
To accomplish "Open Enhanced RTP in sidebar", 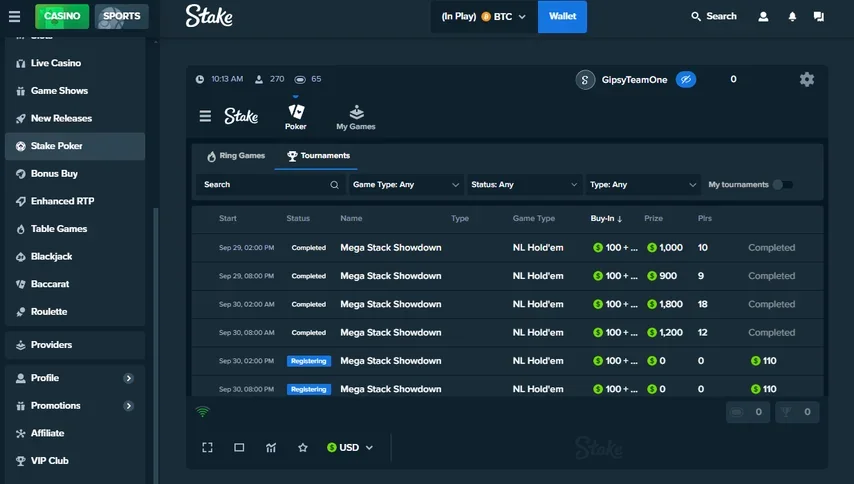I will tap(75, 201).
